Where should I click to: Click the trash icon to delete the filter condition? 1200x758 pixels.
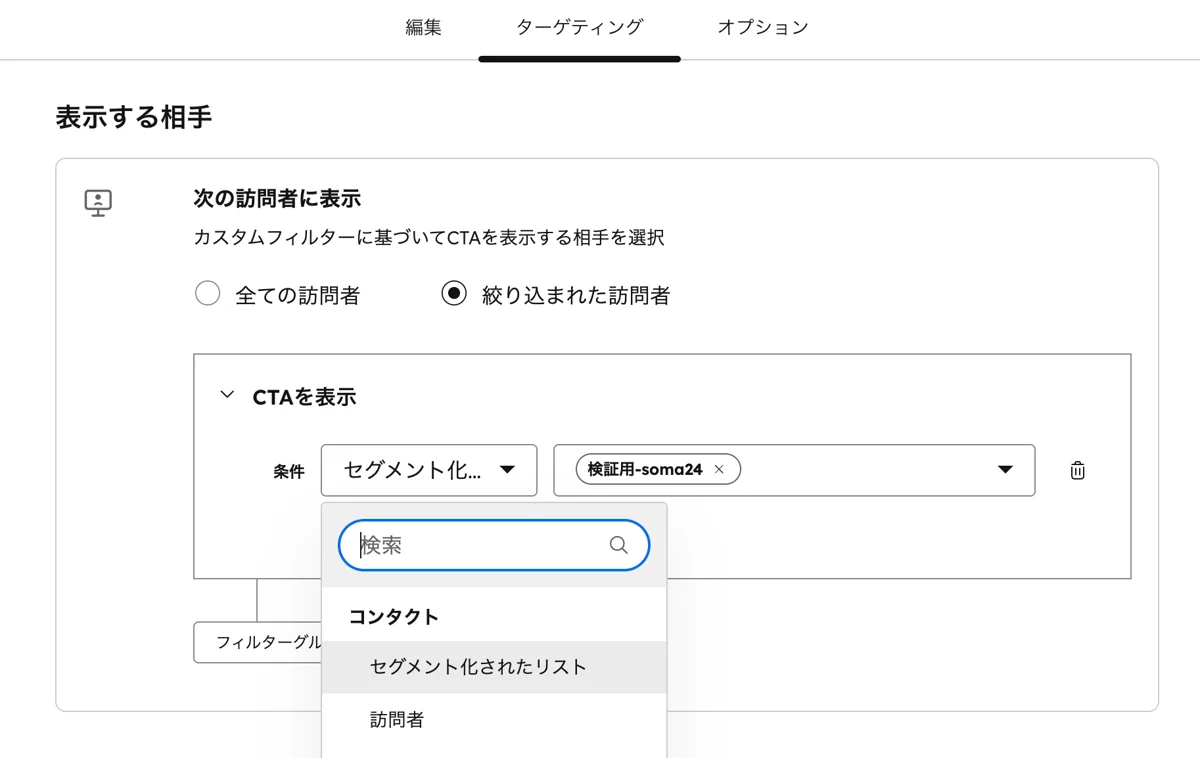1077,469
